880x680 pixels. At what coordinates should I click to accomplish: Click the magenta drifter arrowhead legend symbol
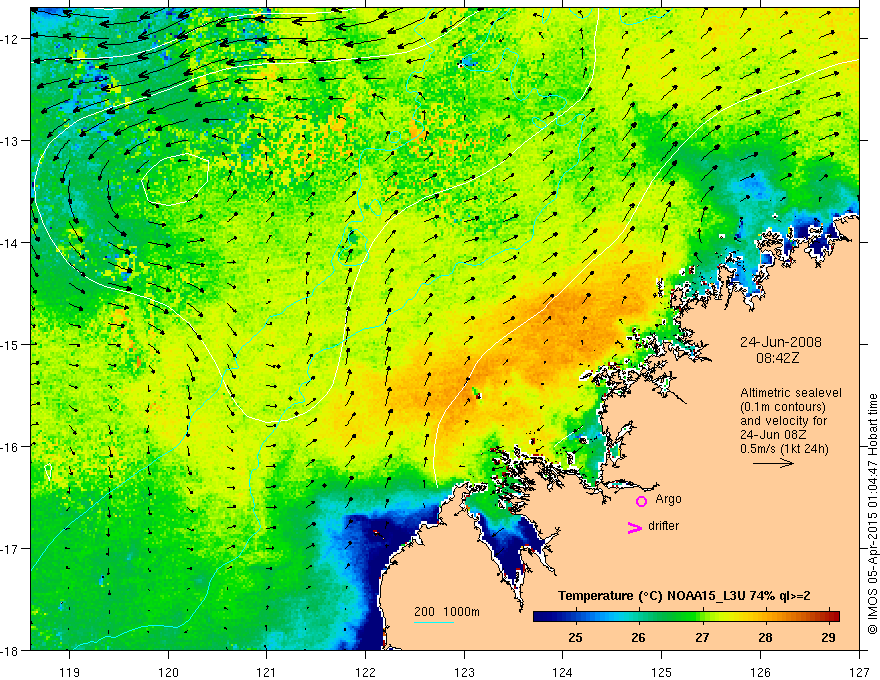point(634,528)
